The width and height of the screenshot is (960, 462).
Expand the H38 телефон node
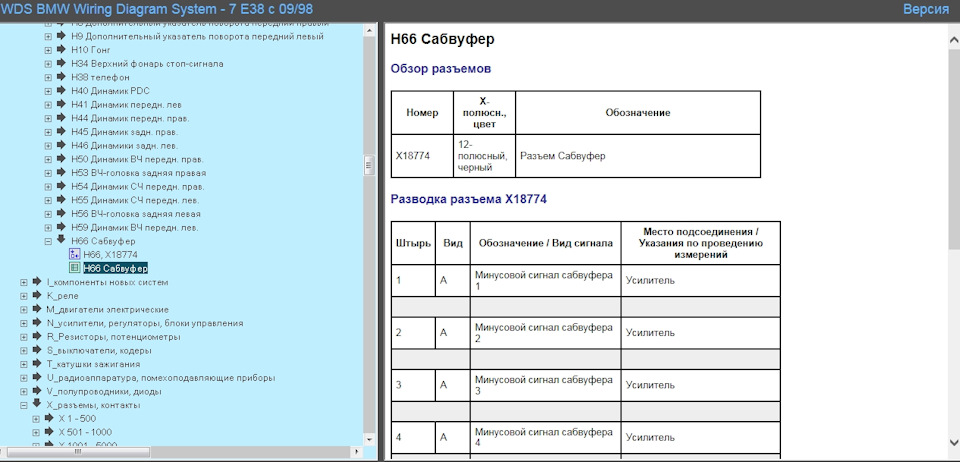coord(48,78)
